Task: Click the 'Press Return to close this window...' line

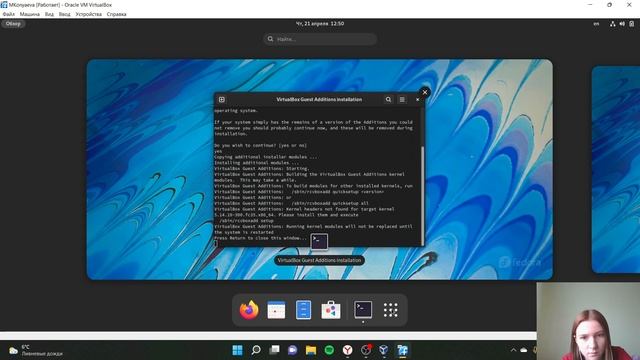Action: [x=260, y=238]
